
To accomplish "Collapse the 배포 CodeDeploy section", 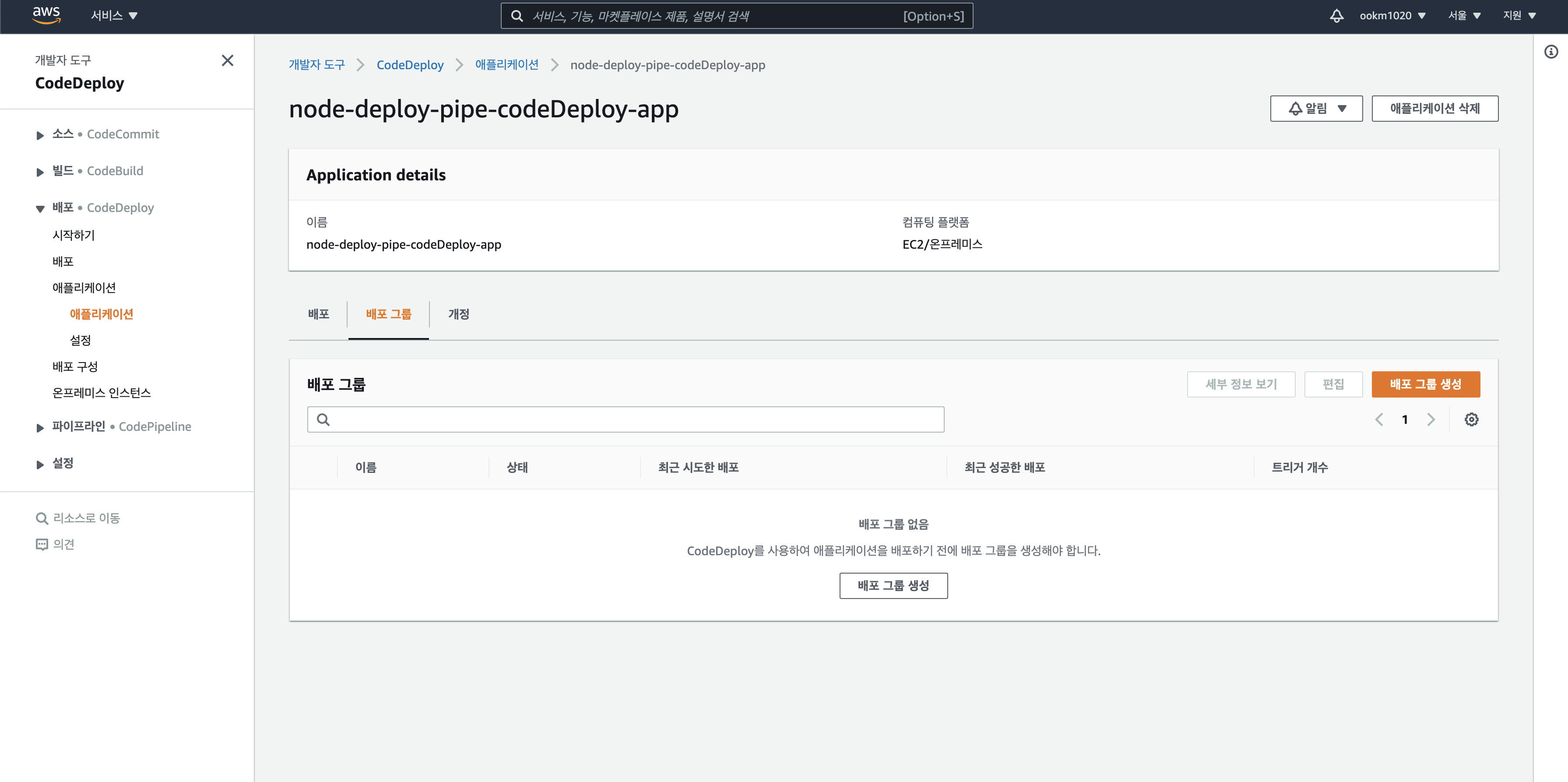I will click(x=40, y=208).
